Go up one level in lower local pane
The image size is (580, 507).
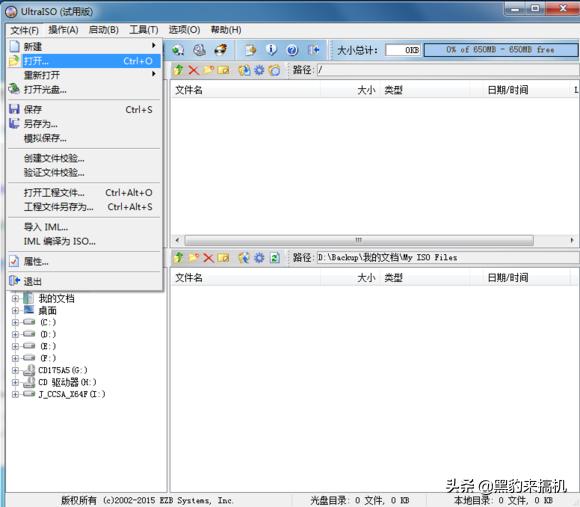pos(179,257)
